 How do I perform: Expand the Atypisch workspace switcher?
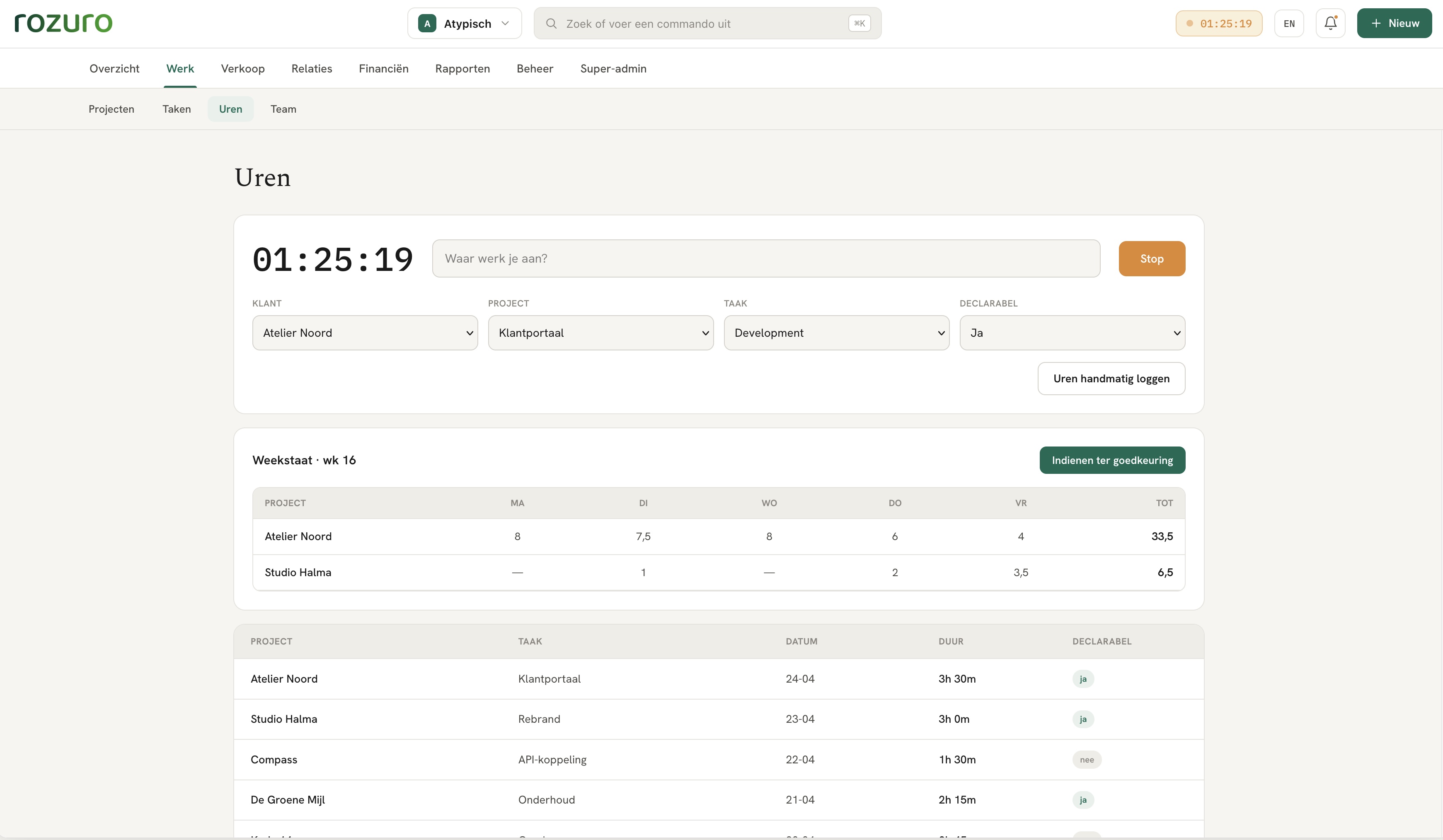pos(465,24)
